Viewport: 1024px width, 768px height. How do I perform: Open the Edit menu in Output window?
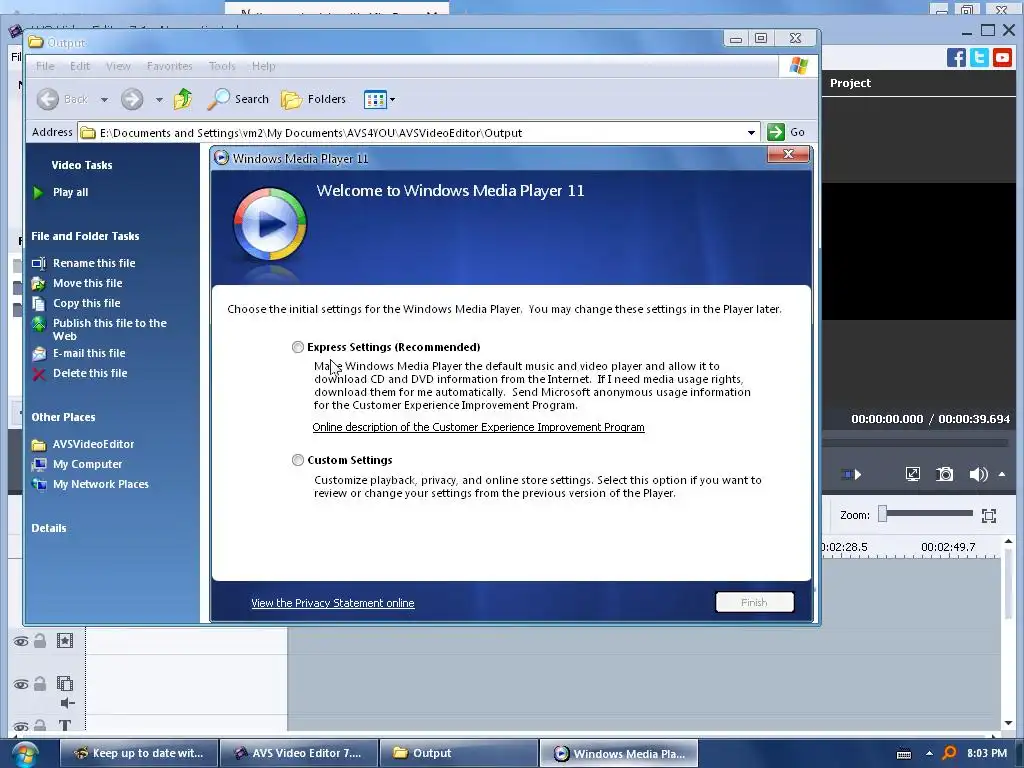tap(80, 66)
